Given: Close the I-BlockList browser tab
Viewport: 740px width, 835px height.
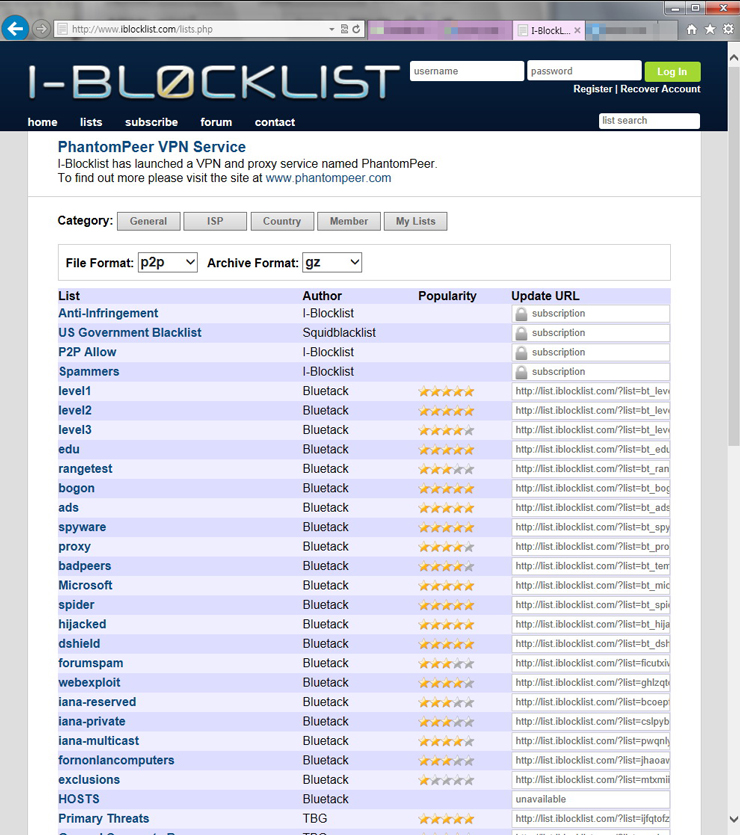Looking at the screenshot, I should point(577,30).
